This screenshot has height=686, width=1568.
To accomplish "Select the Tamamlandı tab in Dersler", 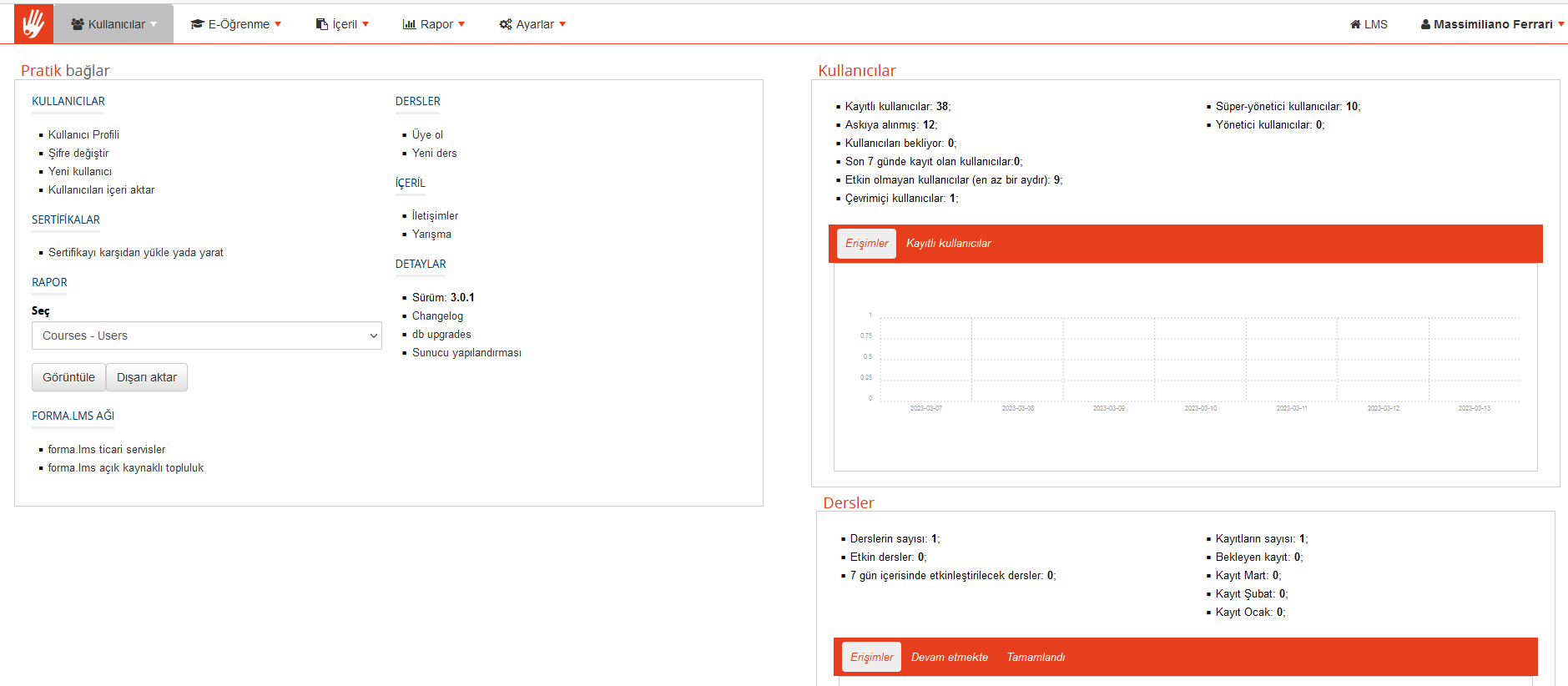I will 1035,658.
